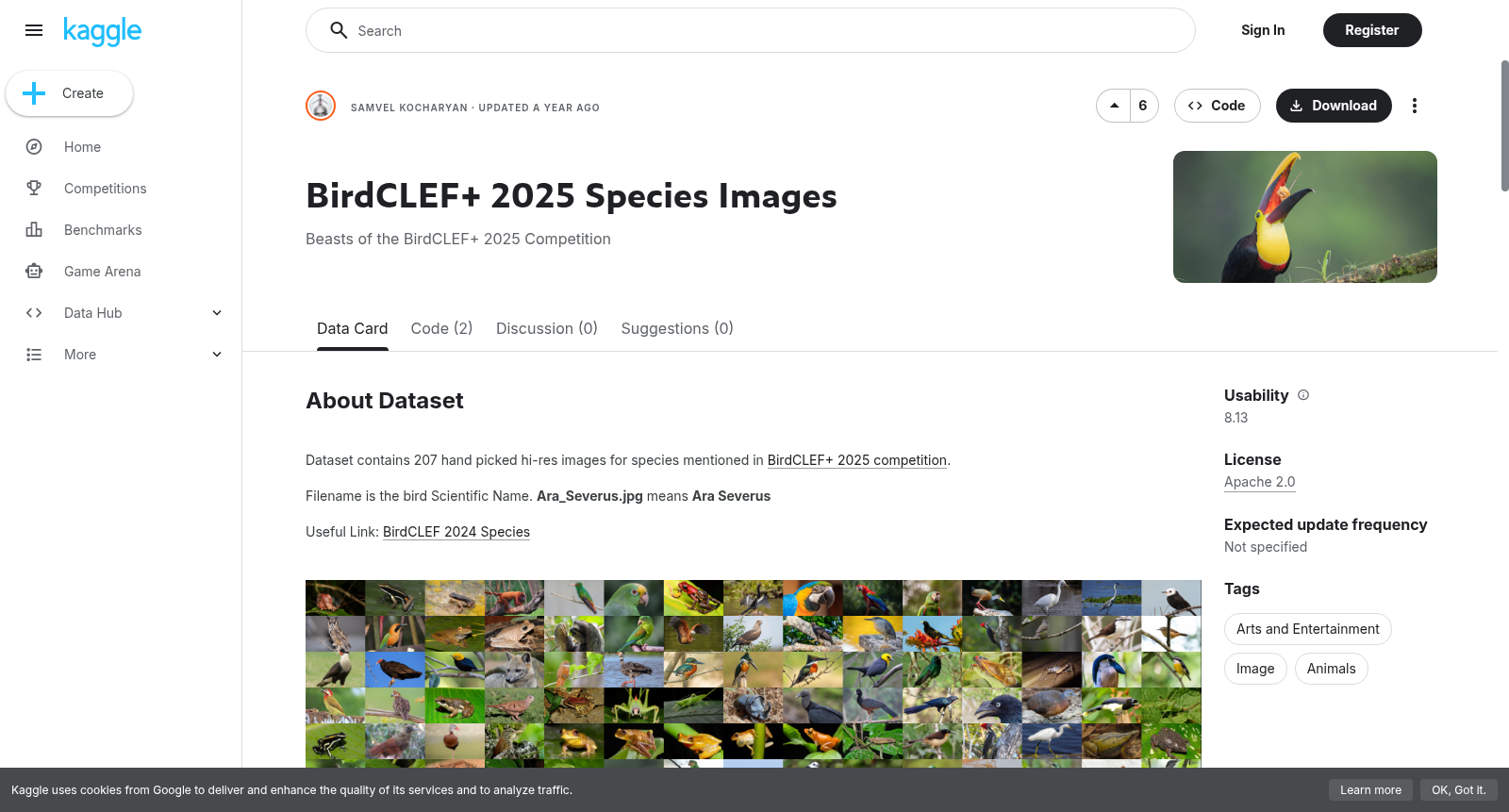Select the Data Card tab

[x=353, y=328]
